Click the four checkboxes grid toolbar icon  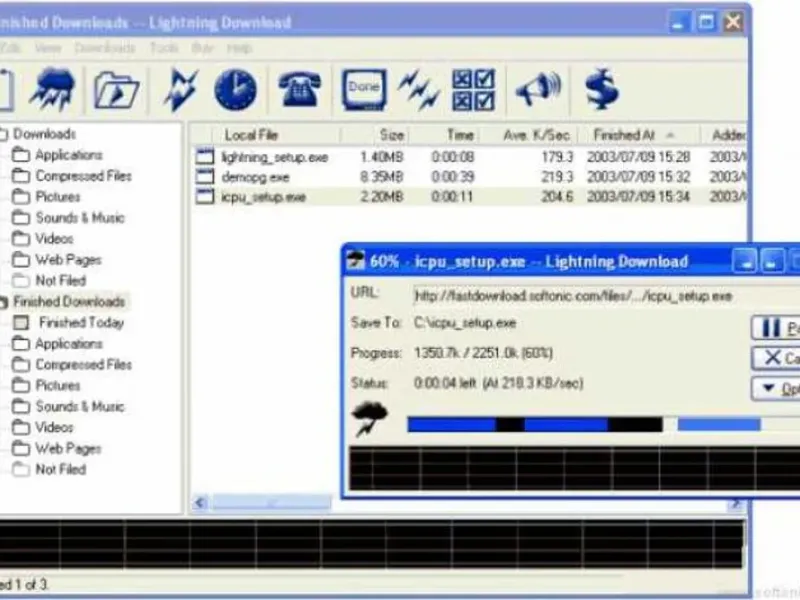pyautogui.click(x=473, y=90)
